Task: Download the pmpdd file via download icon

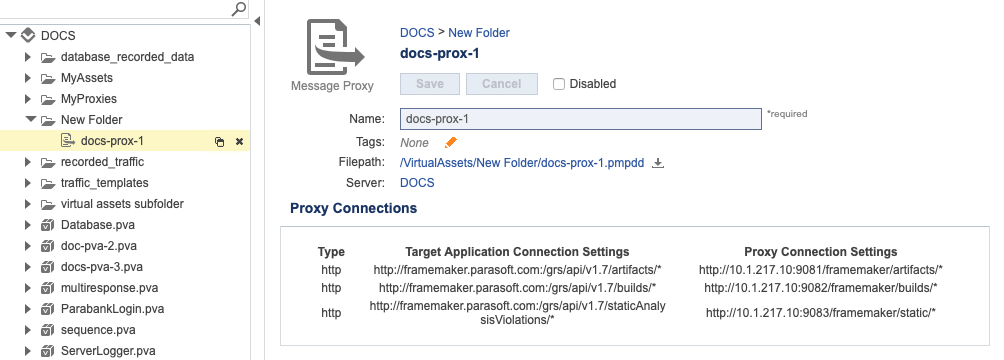Action: 658,163
